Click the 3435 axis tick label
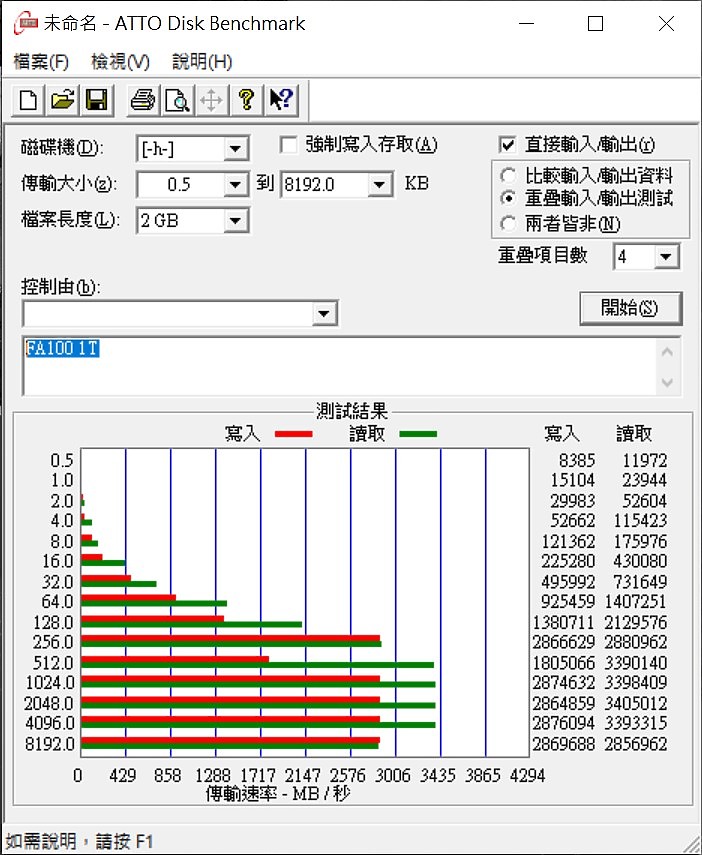The image size is (702, 855). click(437, 775)
